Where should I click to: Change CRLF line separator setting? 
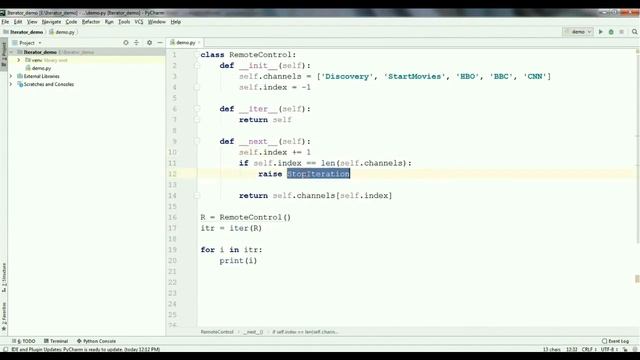coord(588,349)
